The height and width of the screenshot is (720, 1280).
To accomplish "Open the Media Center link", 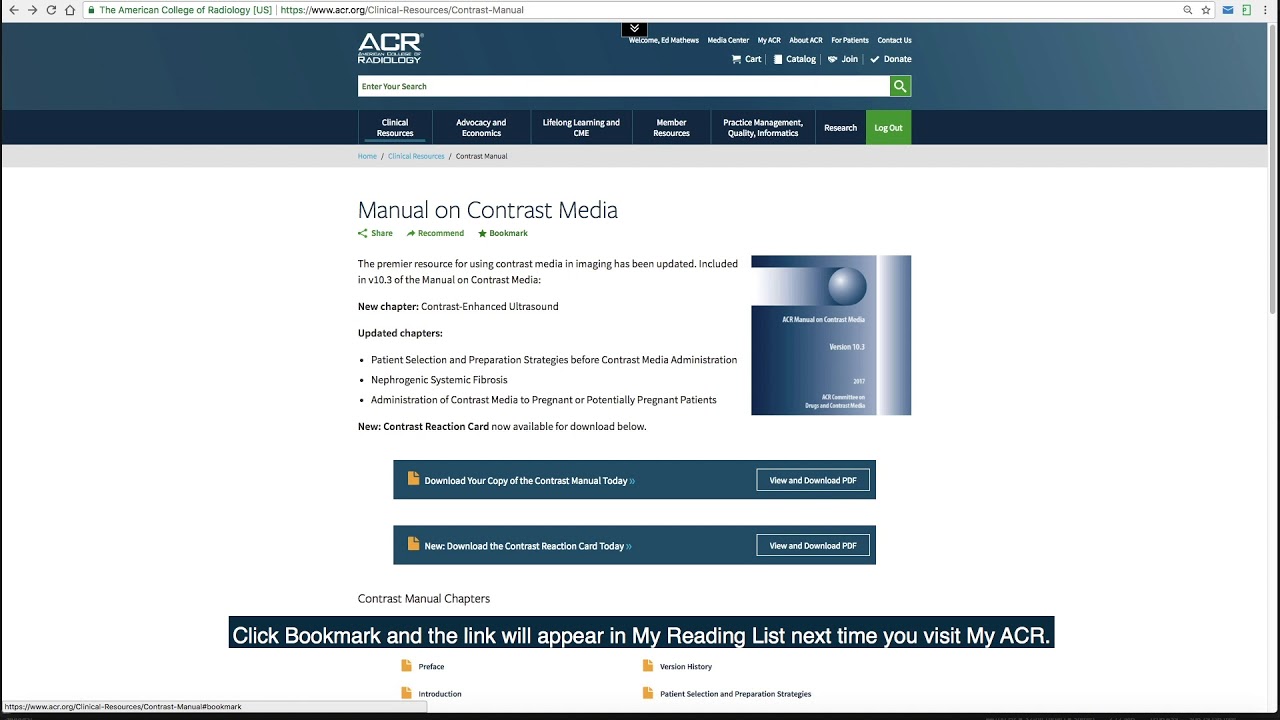I will point(728,40).
